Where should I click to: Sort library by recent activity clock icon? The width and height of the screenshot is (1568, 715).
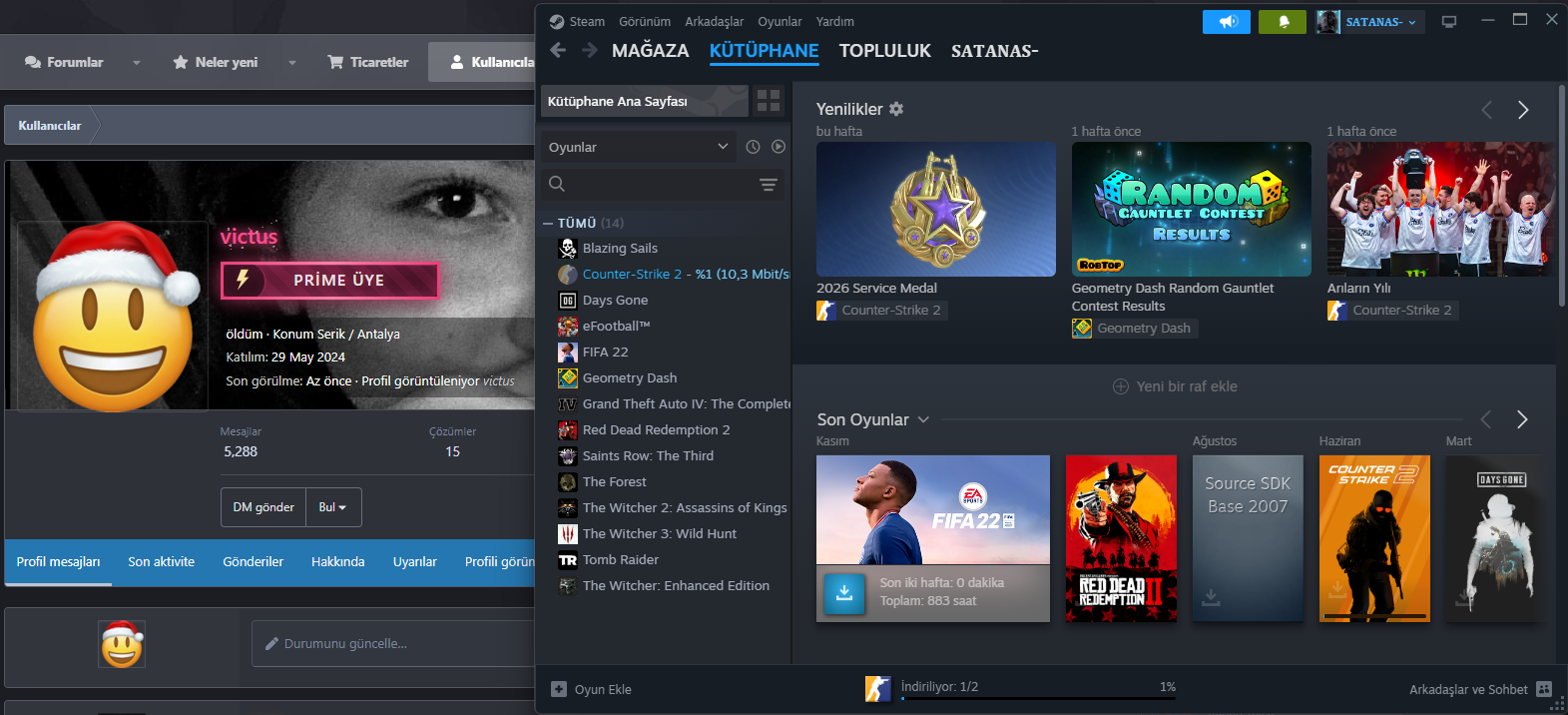[x=753, y=147]
